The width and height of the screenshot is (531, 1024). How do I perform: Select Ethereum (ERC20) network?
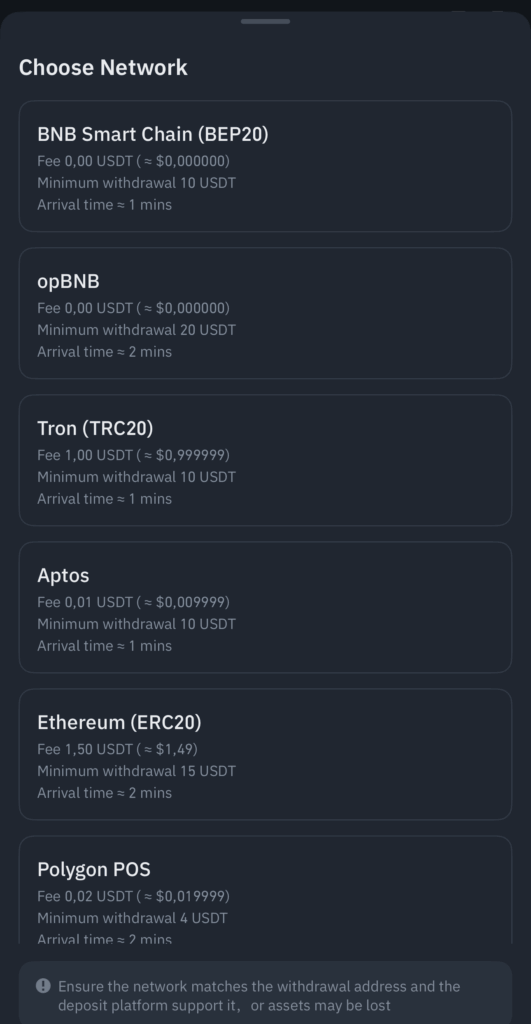[265, 754]
